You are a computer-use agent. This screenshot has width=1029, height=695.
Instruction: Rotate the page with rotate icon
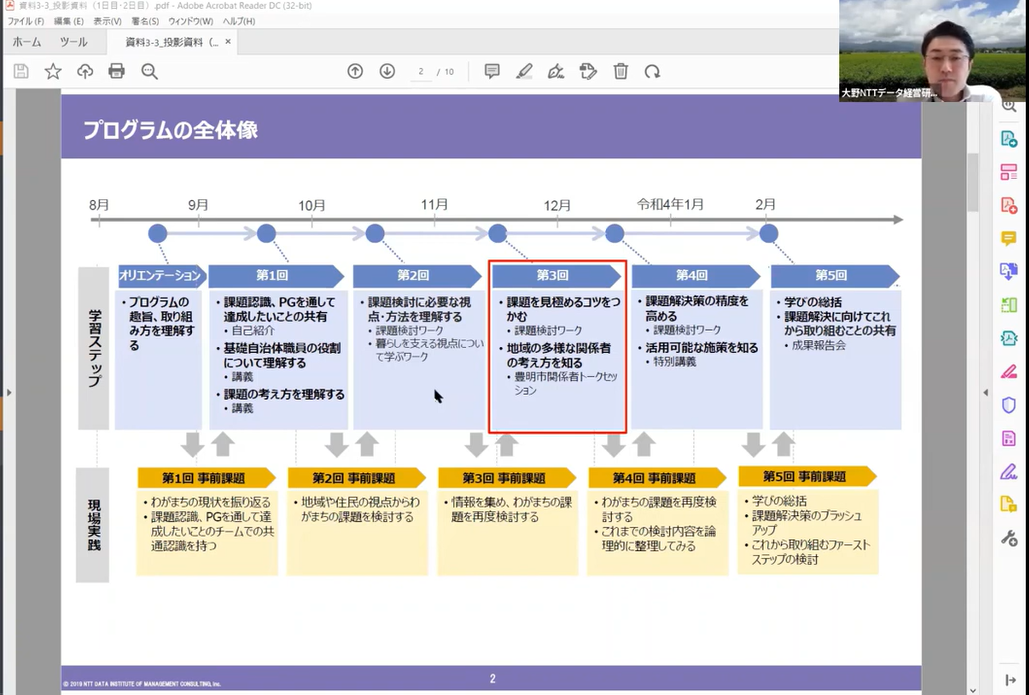tap(652, 71)
